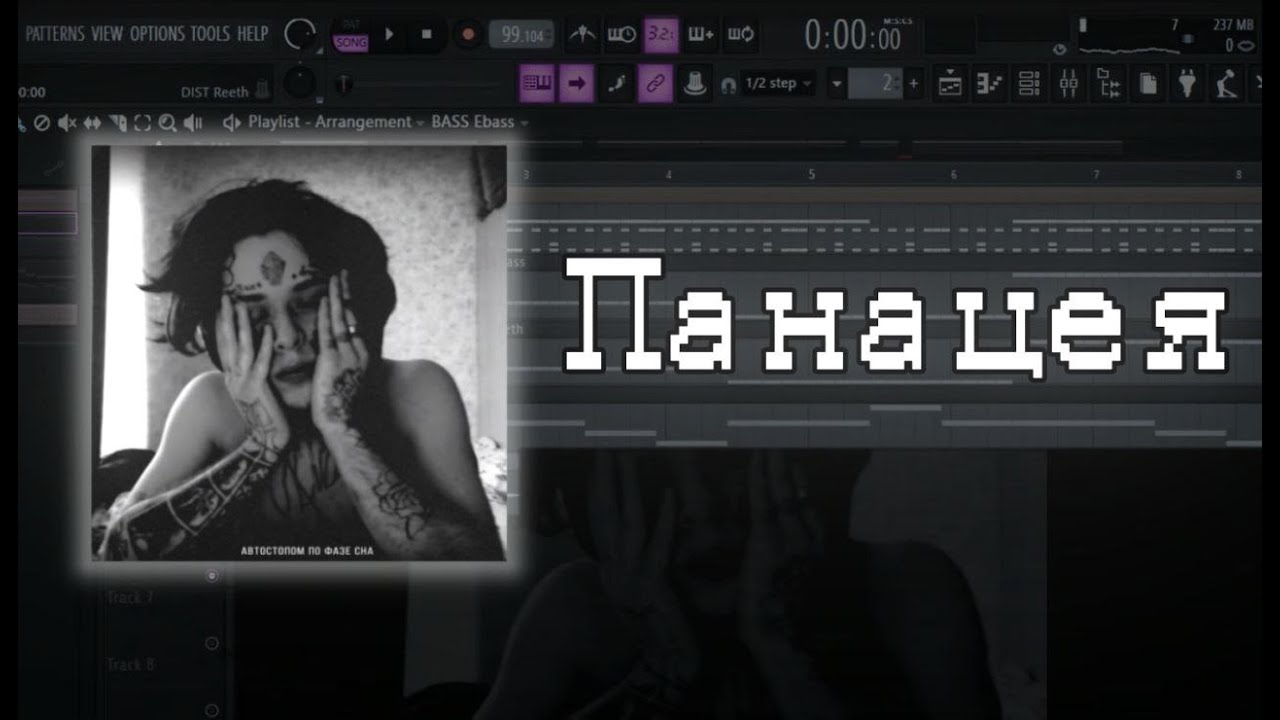This screenshot has width=1280, height=720.
Task: Select Track 7 header
Action: pyautogui.click(x=131, y=598)
